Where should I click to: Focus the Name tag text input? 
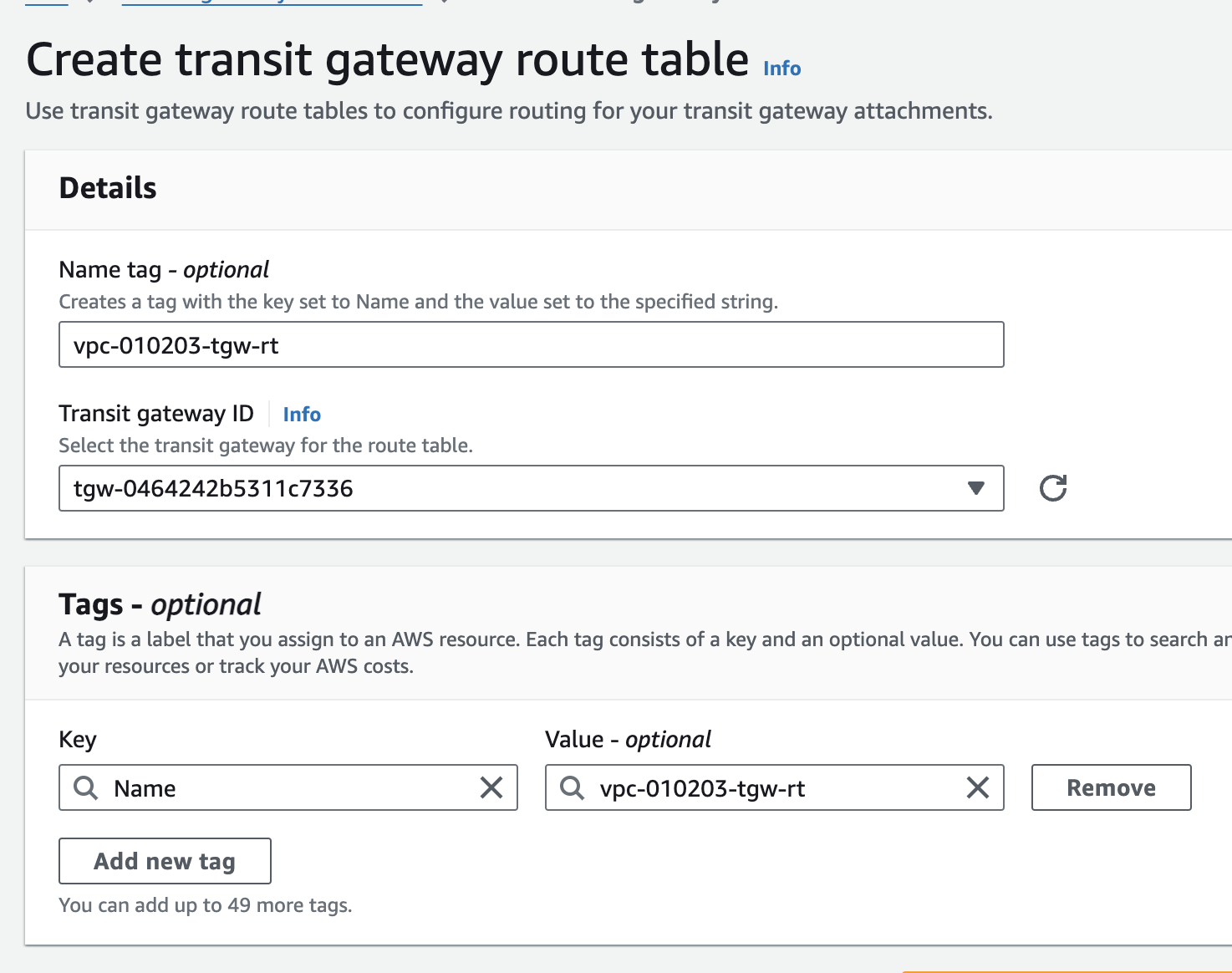pos(531,345)
